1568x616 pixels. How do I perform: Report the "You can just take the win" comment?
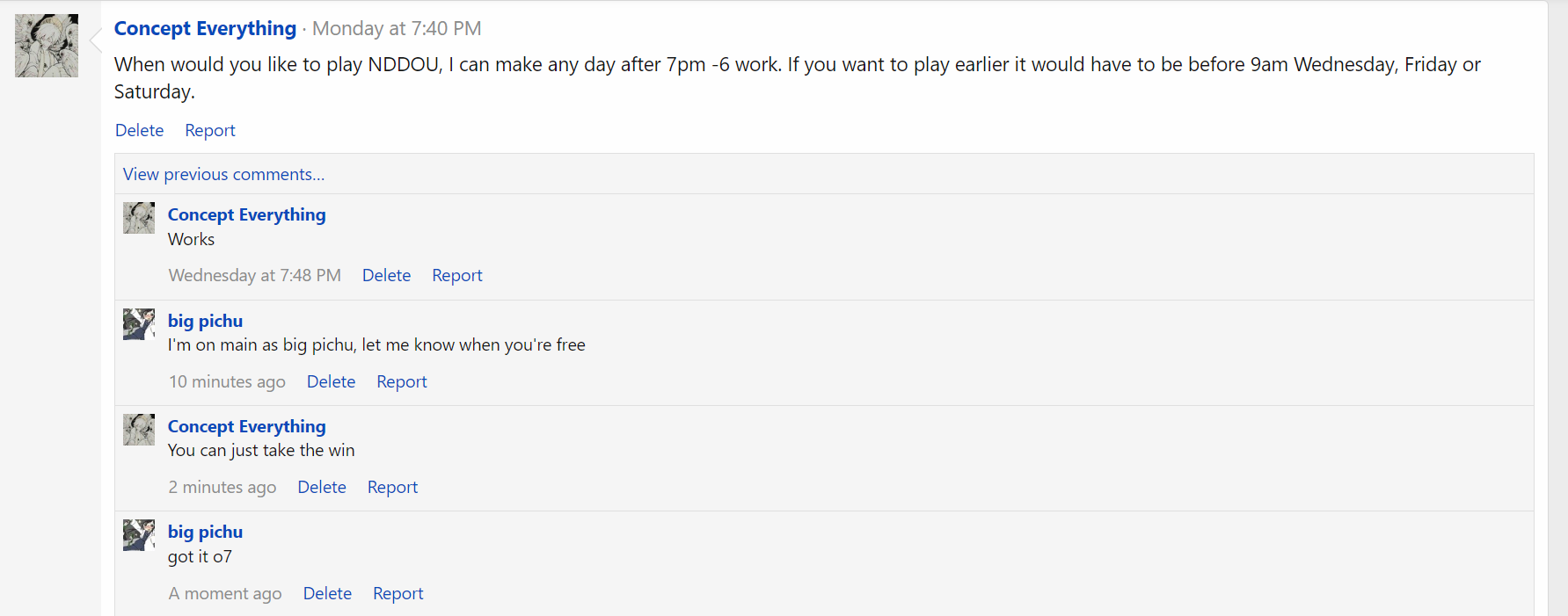392,487
